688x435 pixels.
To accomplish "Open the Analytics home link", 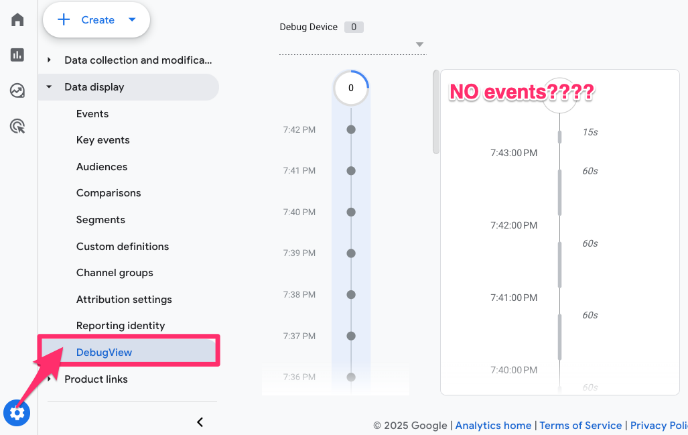I will pyautogui.click(x=493, y=425).
